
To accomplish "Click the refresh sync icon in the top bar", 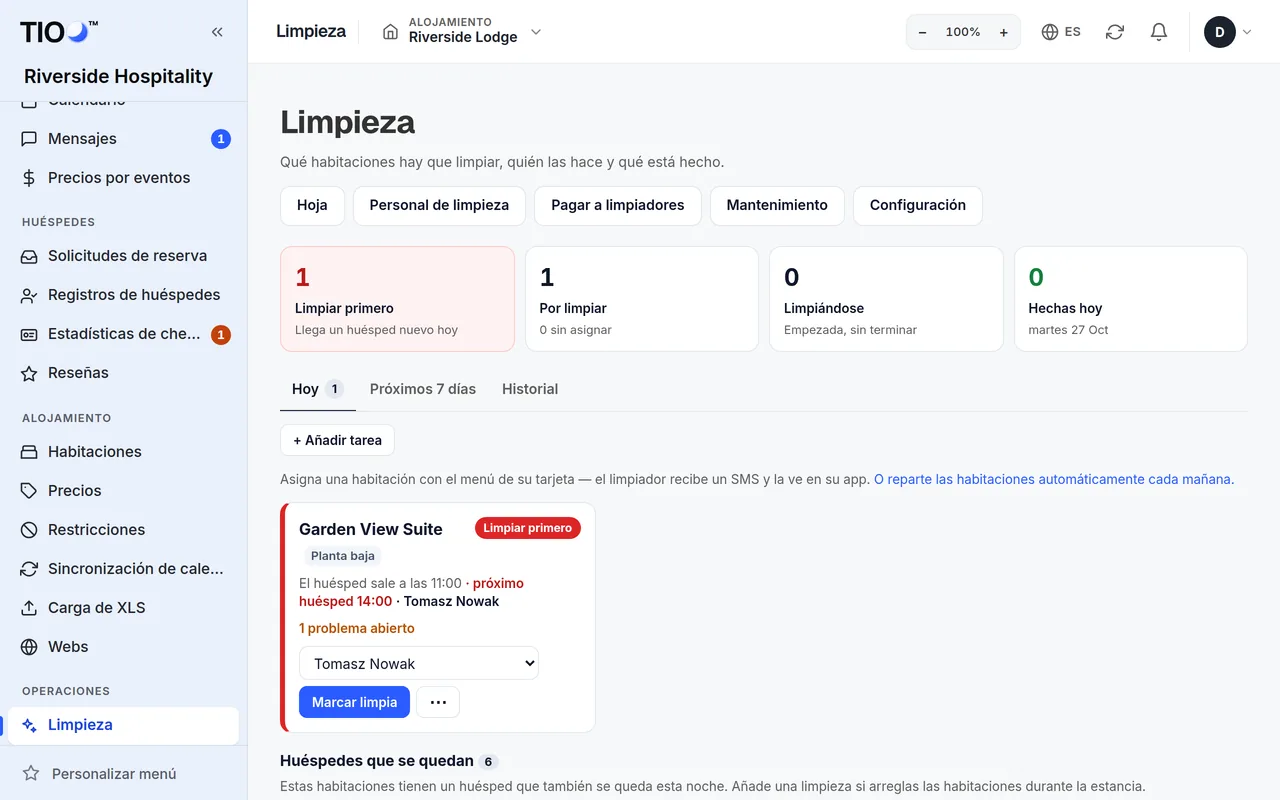I will pos(1115,32).
